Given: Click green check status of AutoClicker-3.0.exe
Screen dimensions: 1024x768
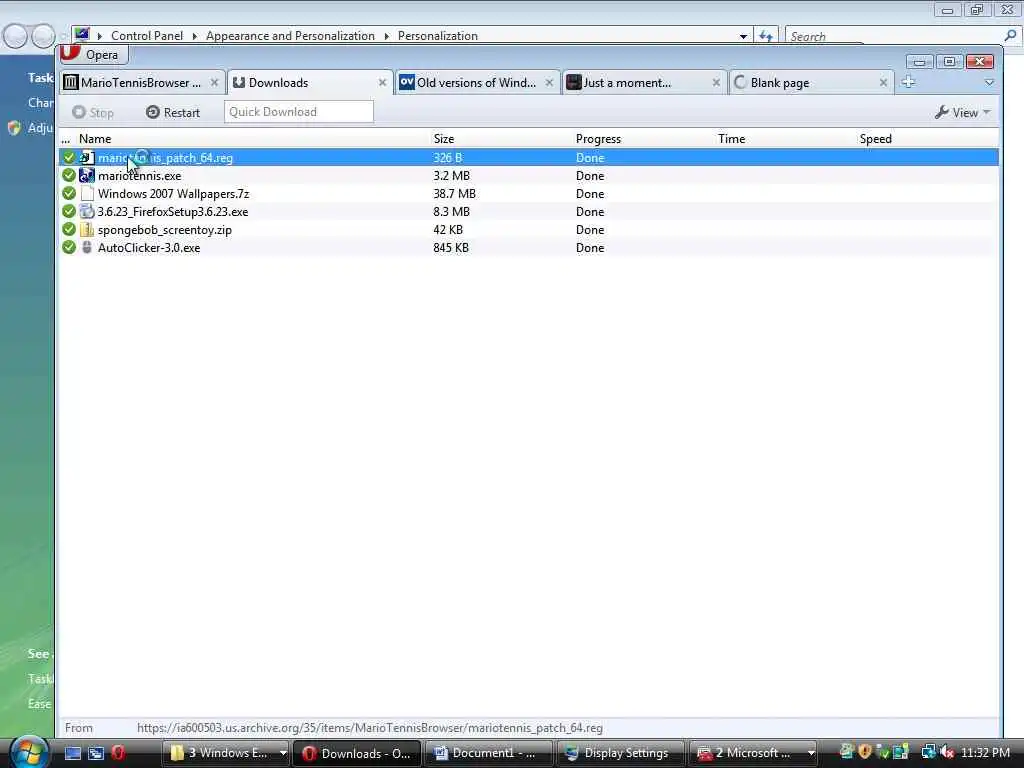Looking at the screenshot, I should tap(69, 248).
